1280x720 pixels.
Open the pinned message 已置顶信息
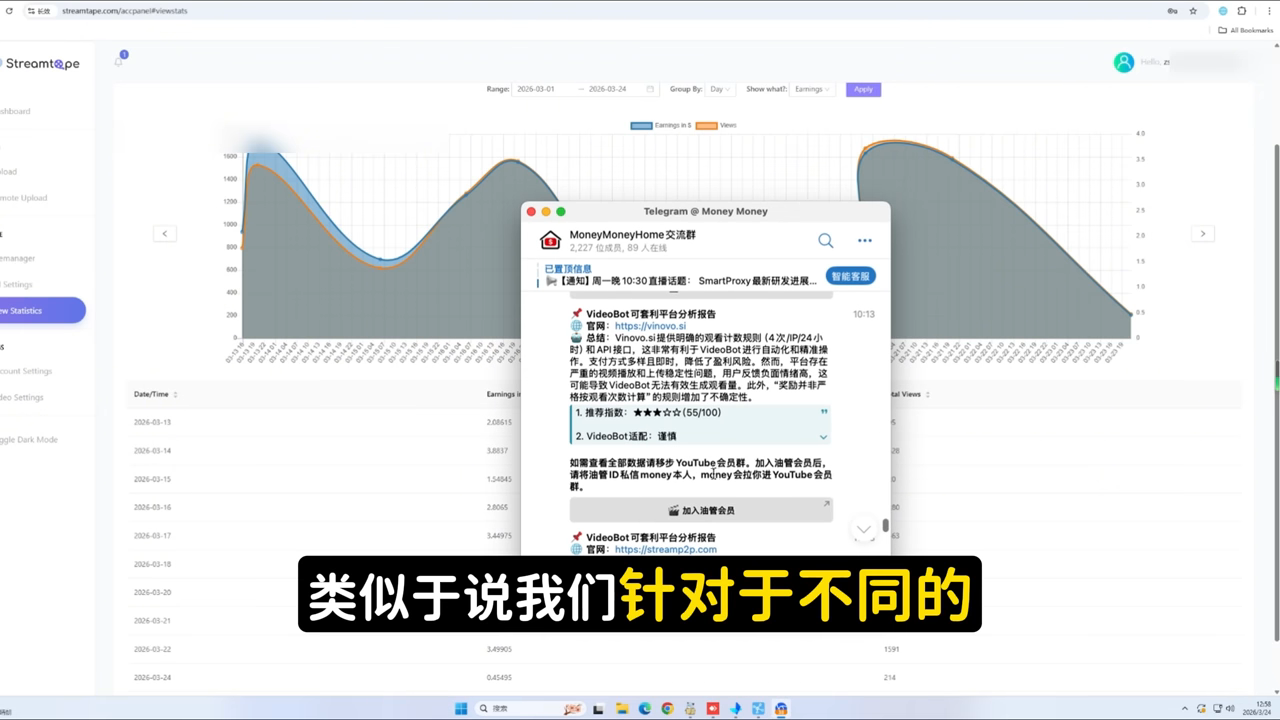coord(682,275)
